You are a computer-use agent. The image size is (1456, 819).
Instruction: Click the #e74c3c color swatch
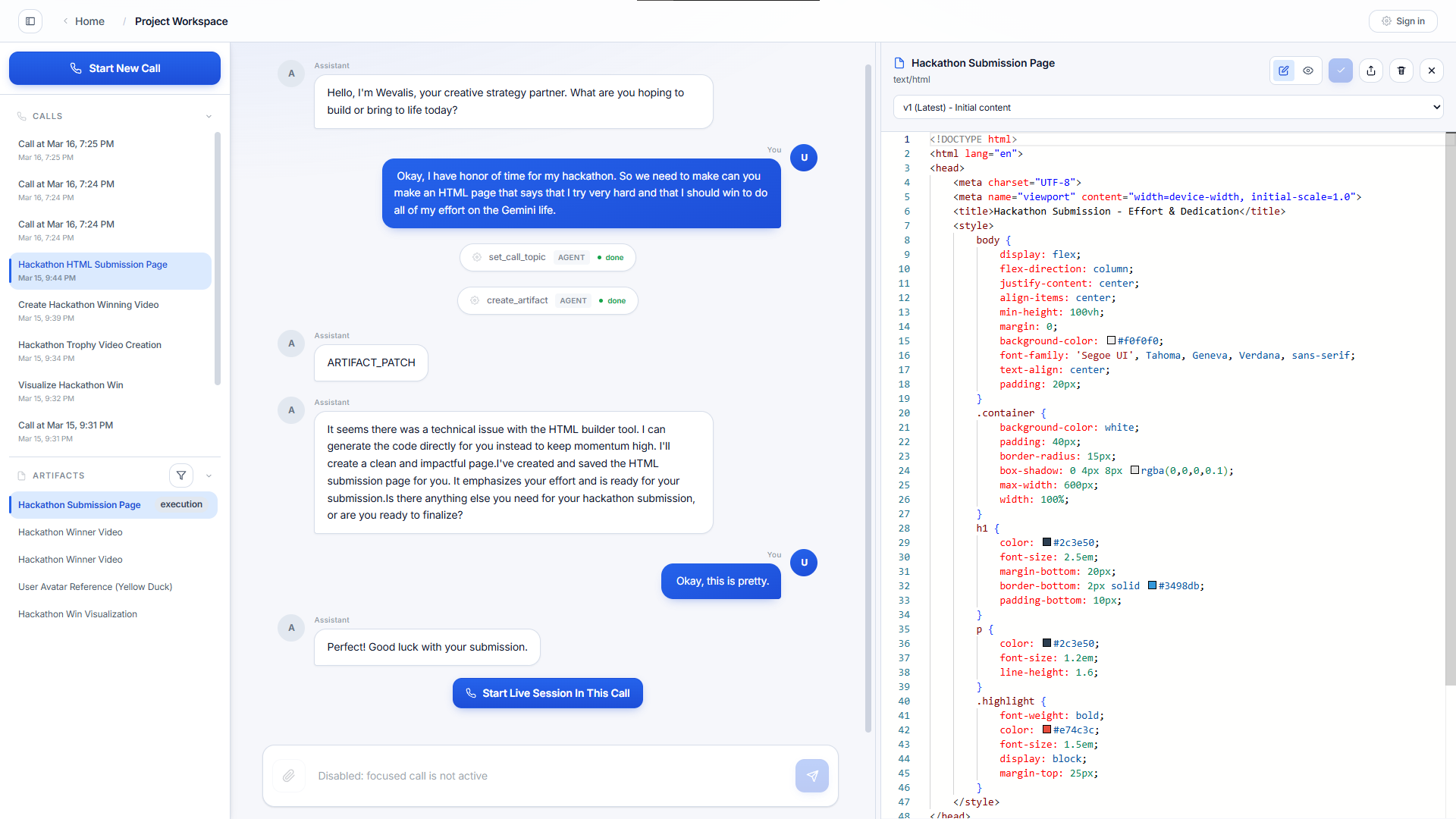(1046, 730)
